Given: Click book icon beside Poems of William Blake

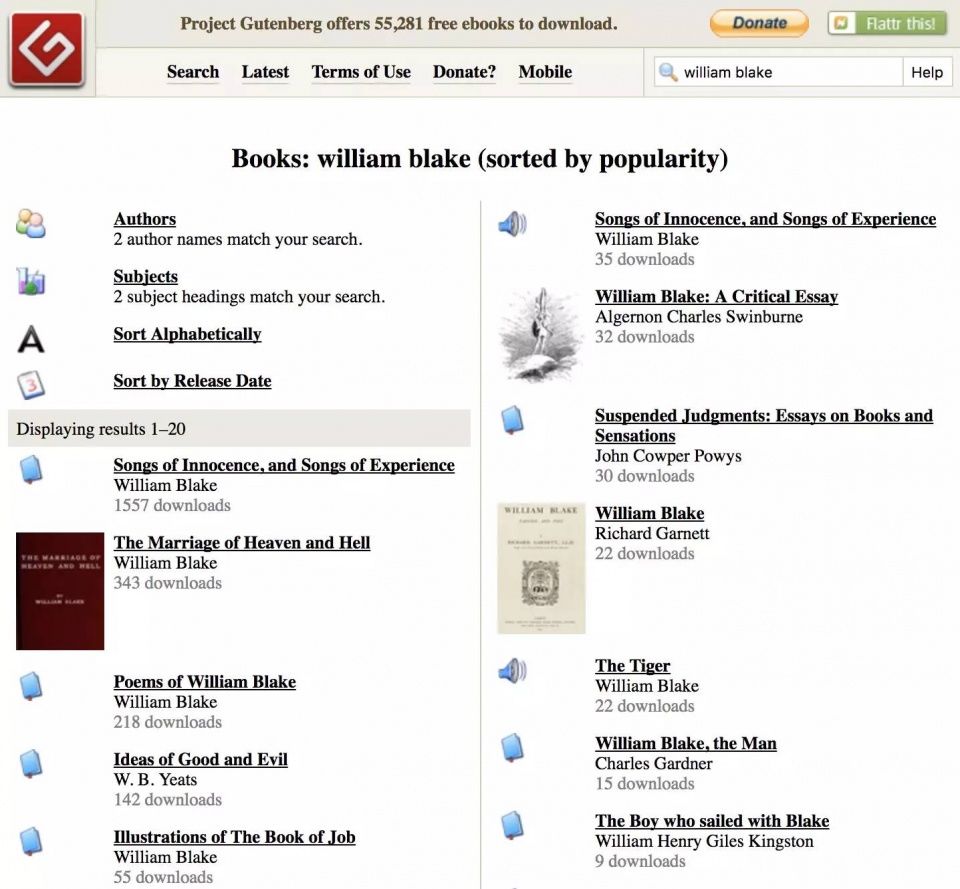Looking at the screenshot, I should pos(31,686).
